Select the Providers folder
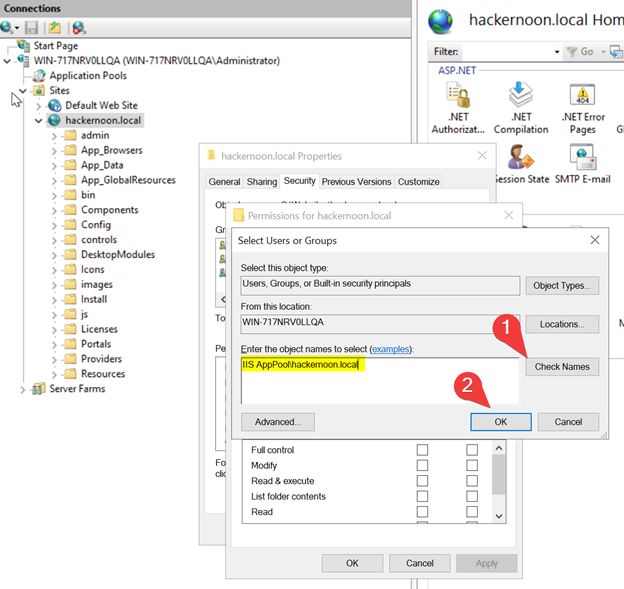 (101, 359)
